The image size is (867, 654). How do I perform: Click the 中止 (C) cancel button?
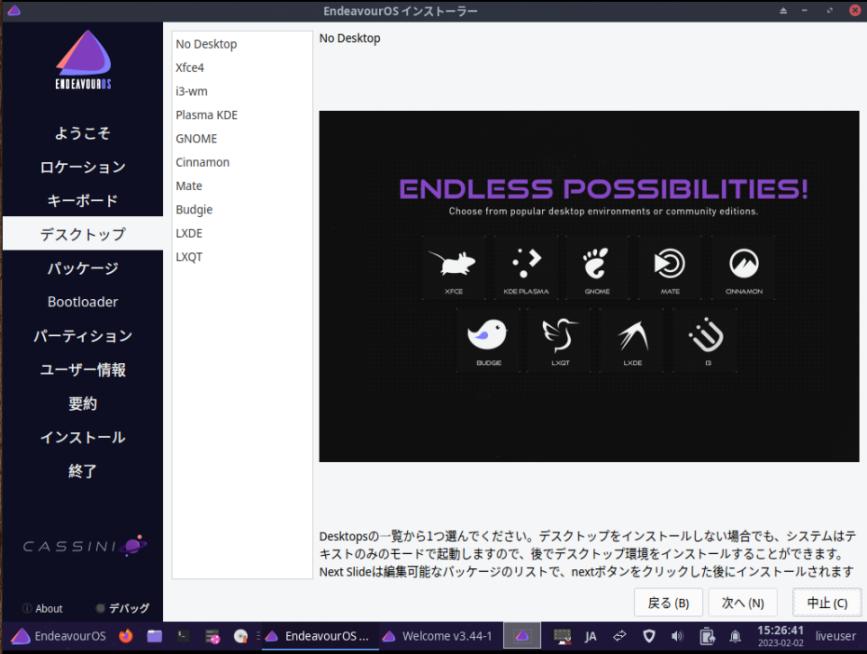pos(827,603)
